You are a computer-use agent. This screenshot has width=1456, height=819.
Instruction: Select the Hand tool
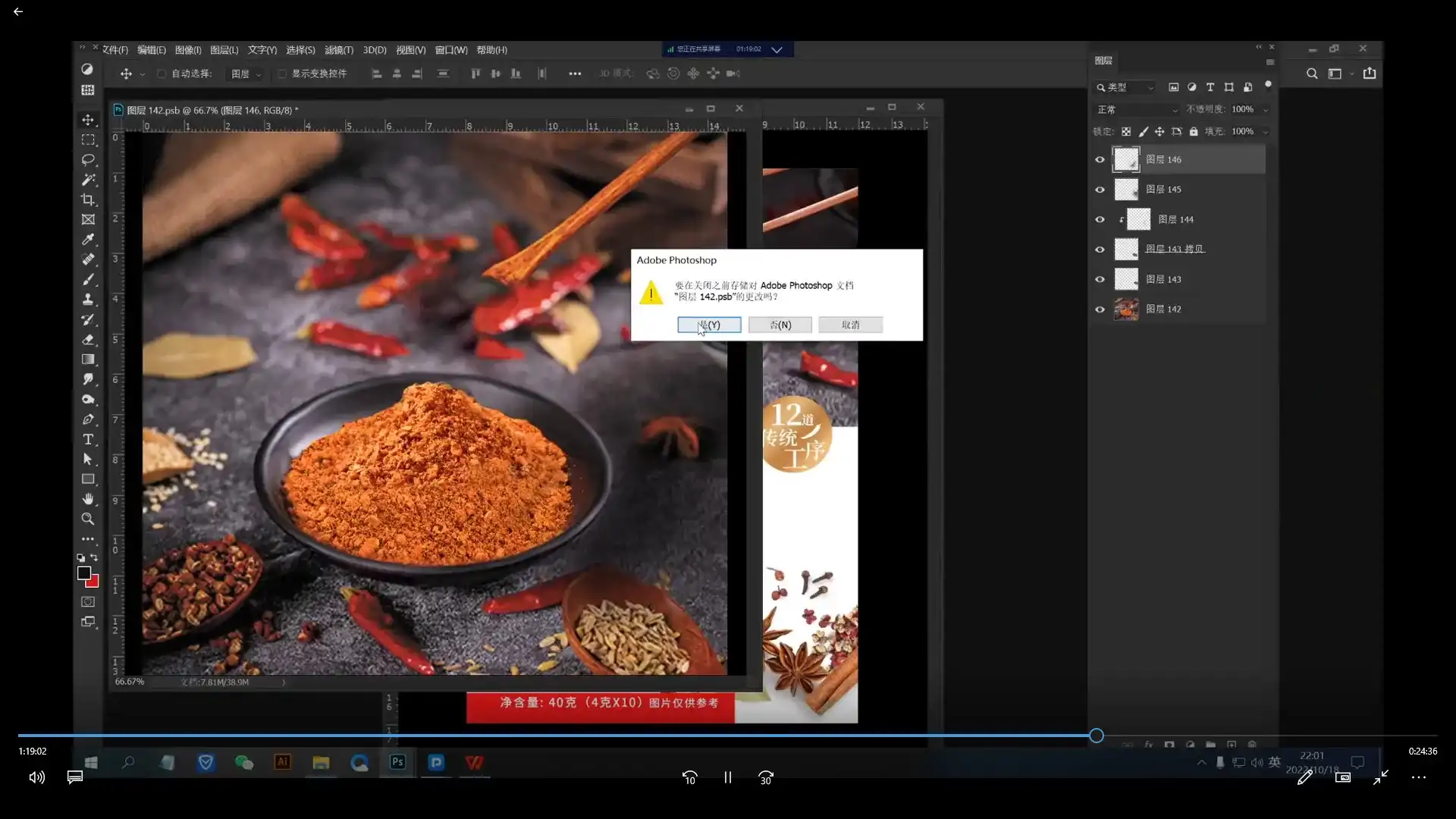88,499
